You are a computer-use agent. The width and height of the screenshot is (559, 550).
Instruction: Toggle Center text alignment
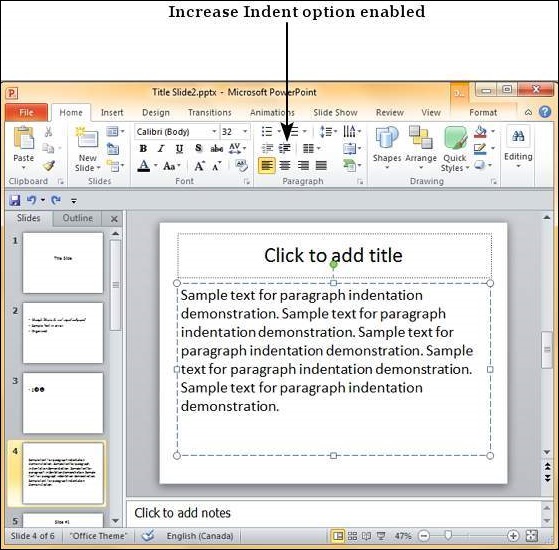[285, 165]
